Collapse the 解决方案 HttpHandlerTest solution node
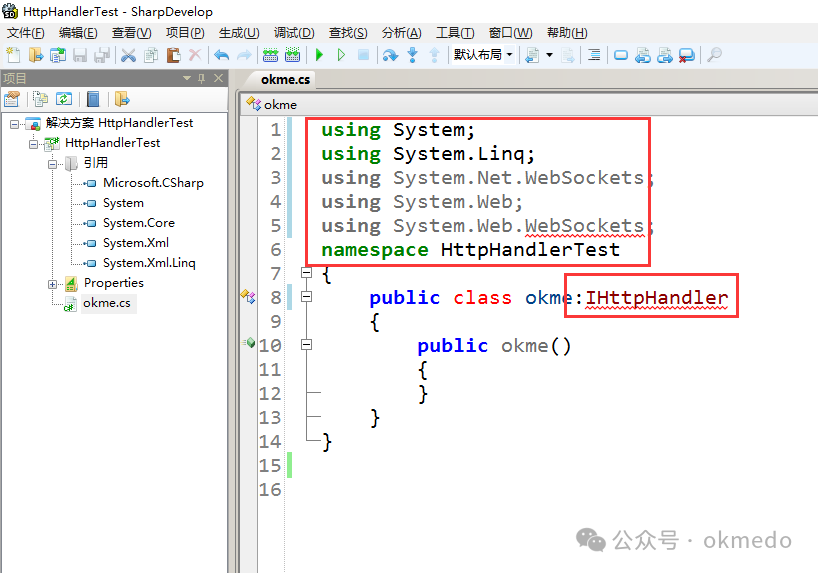The height and width of the screenshot is (573, 818). (x=15, y=124)
